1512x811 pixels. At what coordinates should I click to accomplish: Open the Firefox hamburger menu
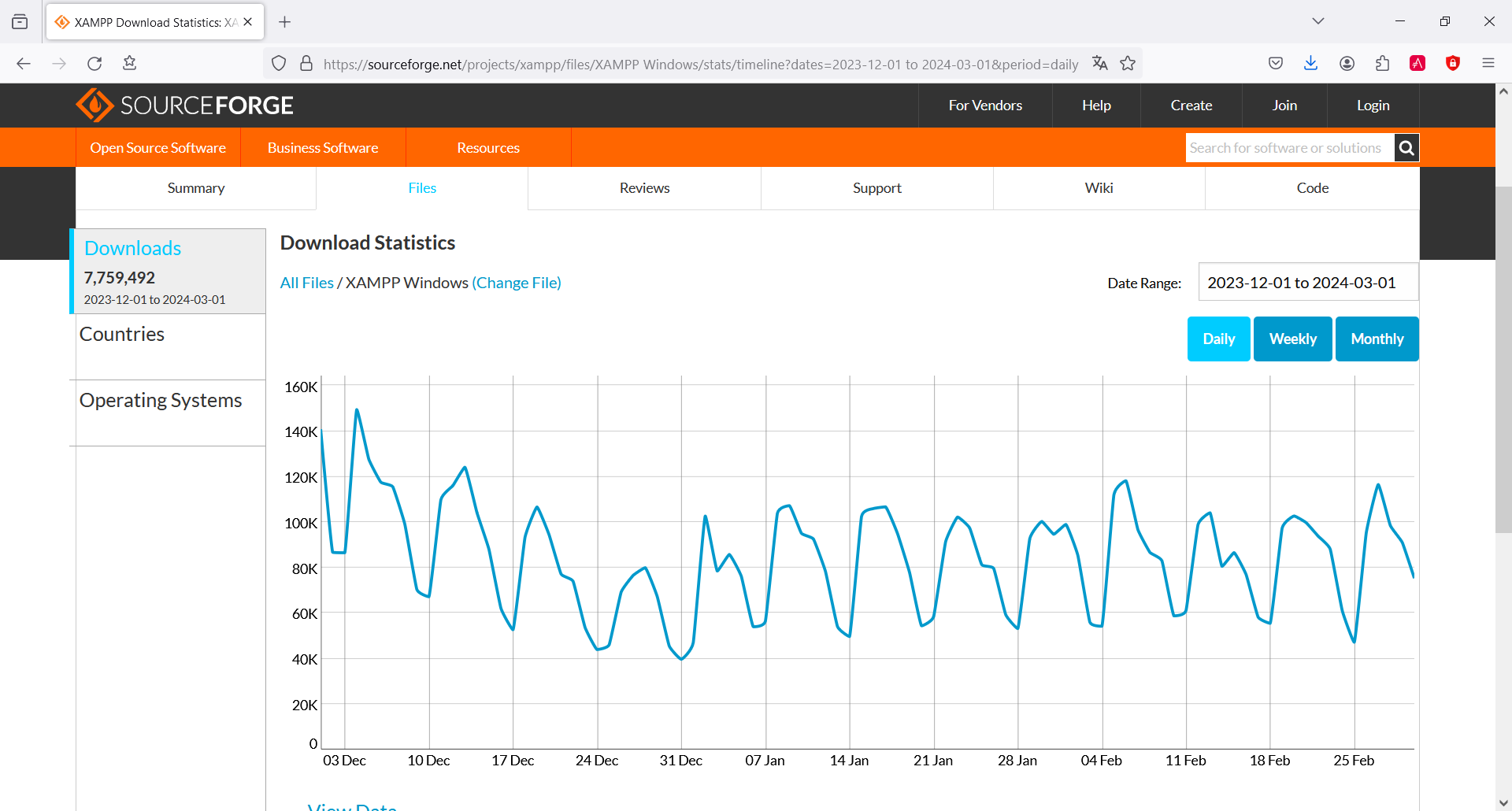1488,64
